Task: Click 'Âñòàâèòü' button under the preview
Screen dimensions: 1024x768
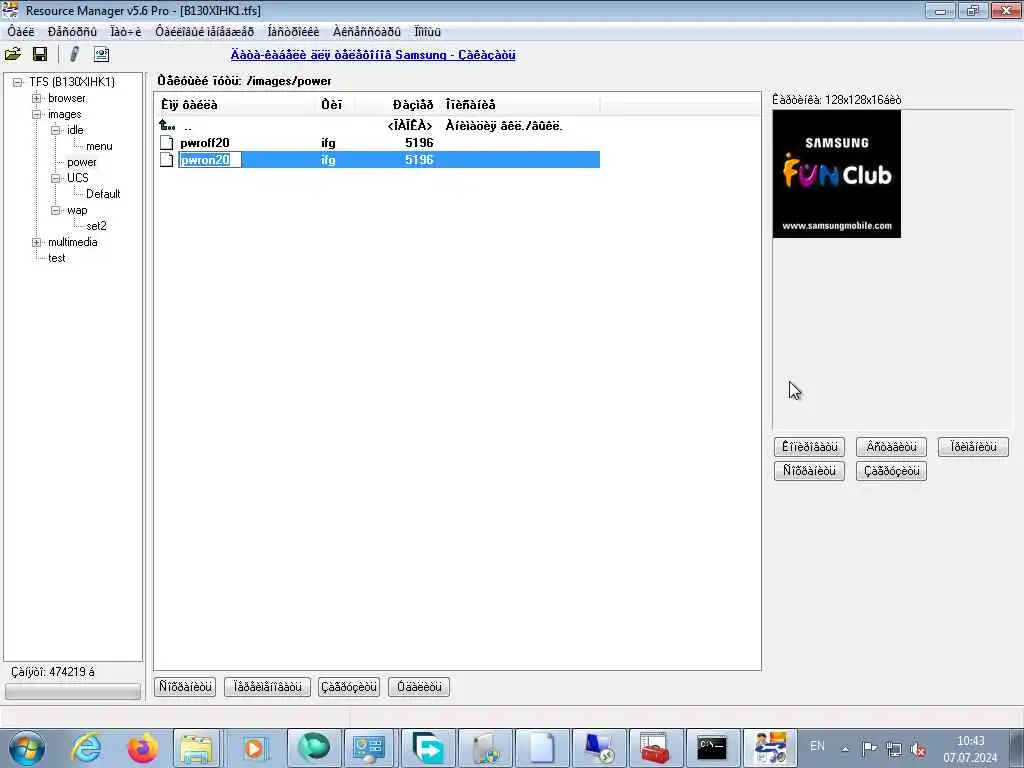Action: [891, 447]
